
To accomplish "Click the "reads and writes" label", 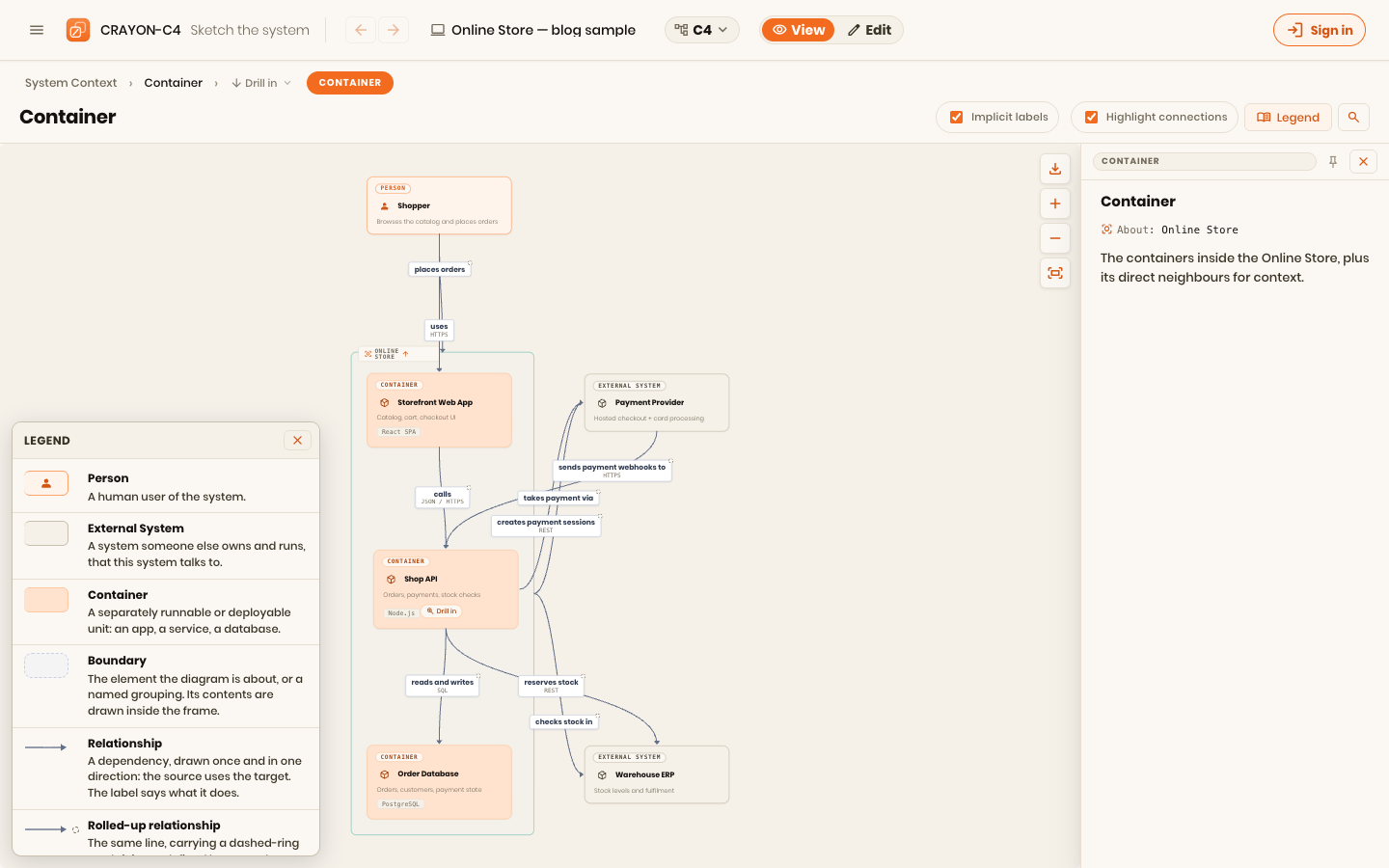I will (x=443, y=685).
